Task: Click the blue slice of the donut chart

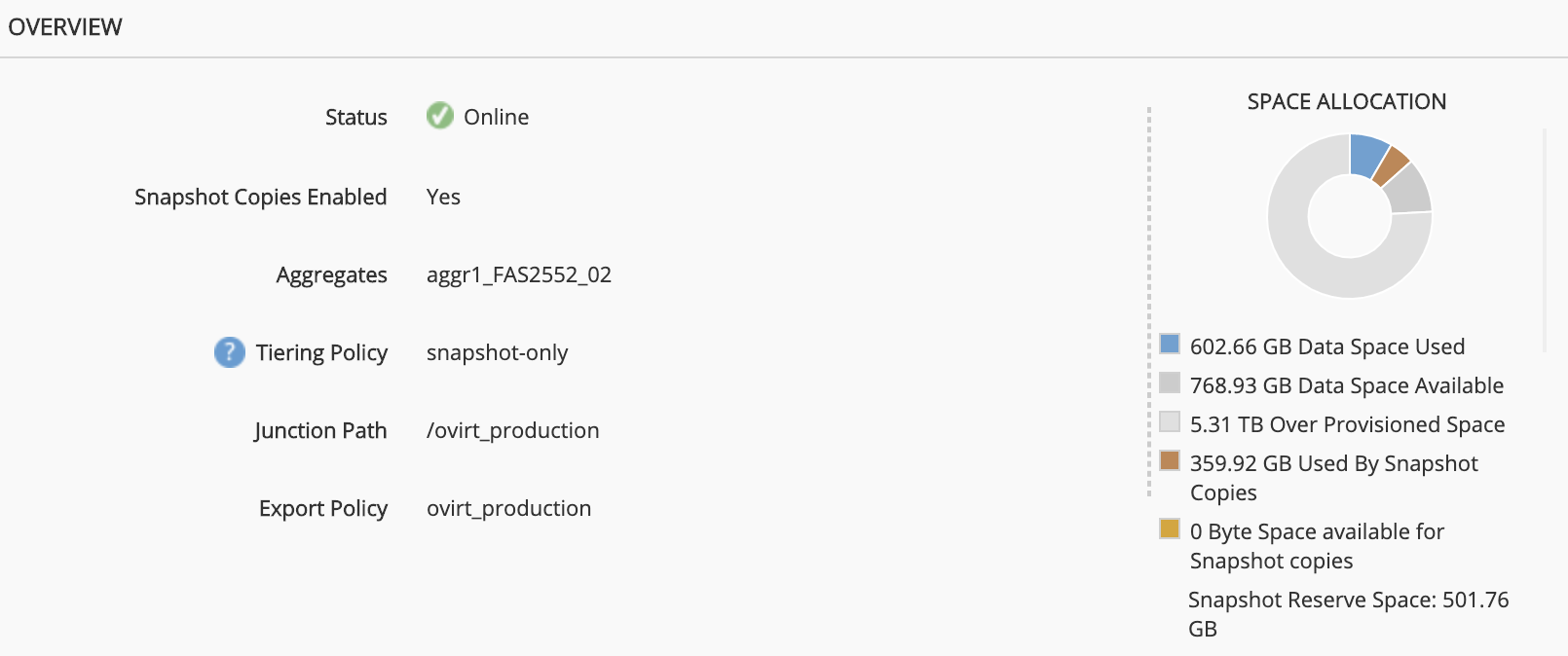Action: pyautogui.click(x=1367, y=154)
